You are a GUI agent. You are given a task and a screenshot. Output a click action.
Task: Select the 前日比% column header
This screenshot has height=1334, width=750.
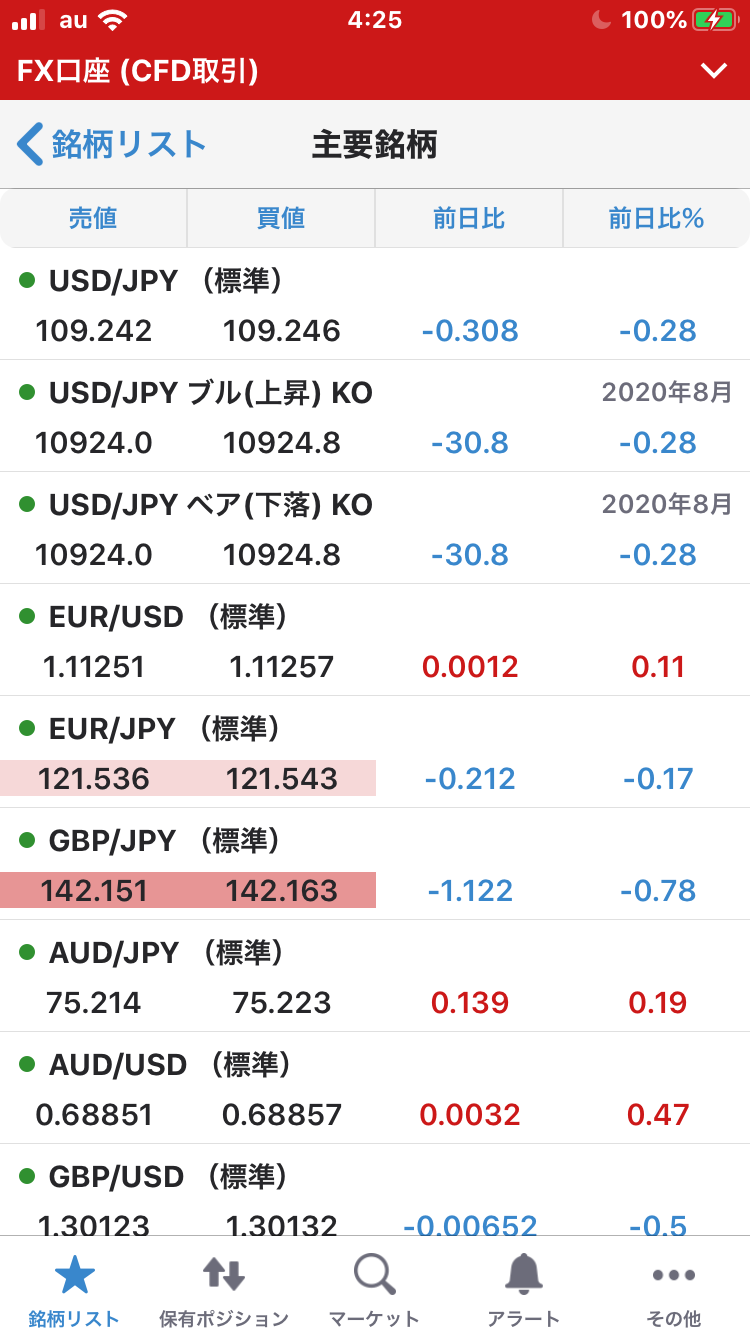(657, 218)
